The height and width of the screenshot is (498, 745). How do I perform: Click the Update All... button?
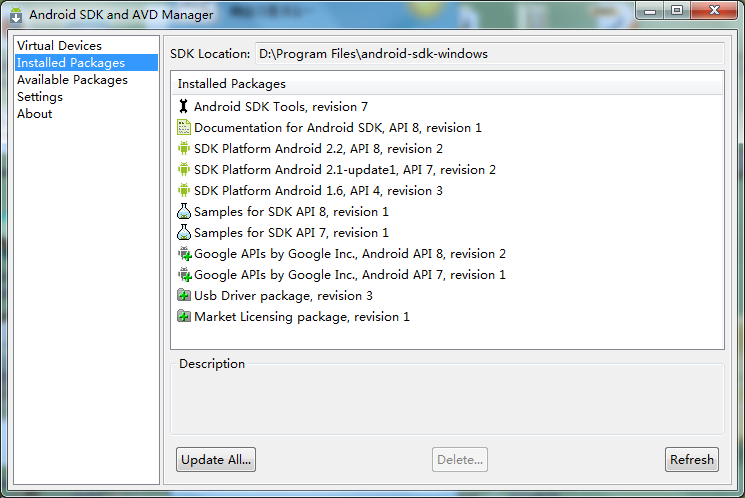(216, 460)
